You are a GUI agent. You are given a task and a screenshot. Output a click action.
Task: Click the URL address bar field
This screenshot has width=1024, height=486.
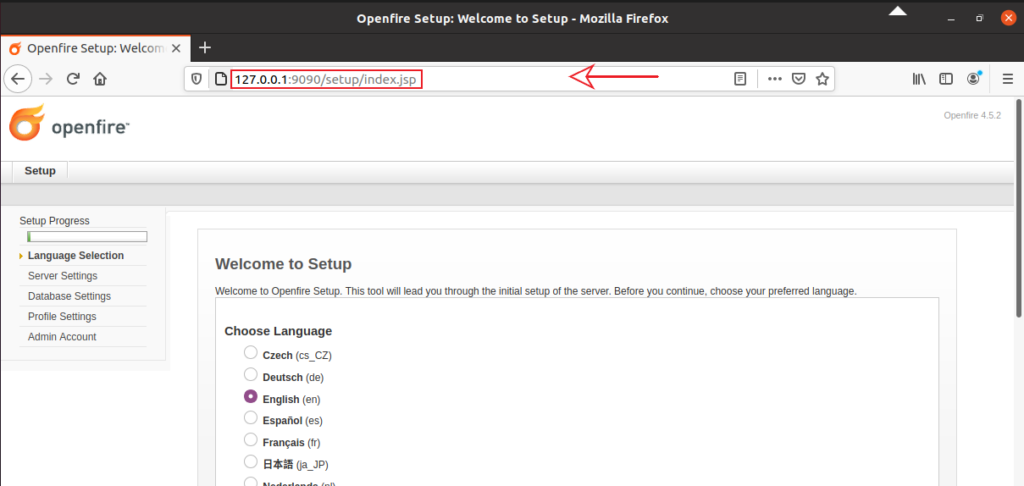509,79
